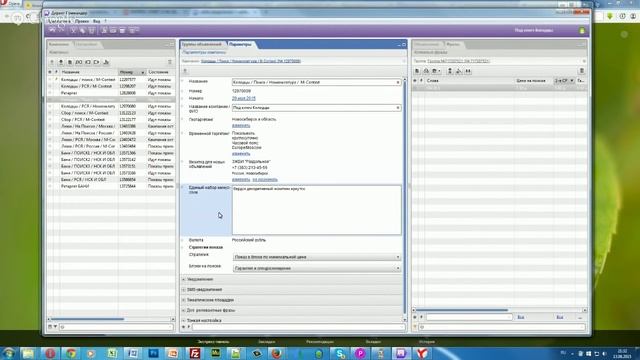Click Рекомендации in the background browser
Viewport: 640px width, 360px height.
point(320,342)
